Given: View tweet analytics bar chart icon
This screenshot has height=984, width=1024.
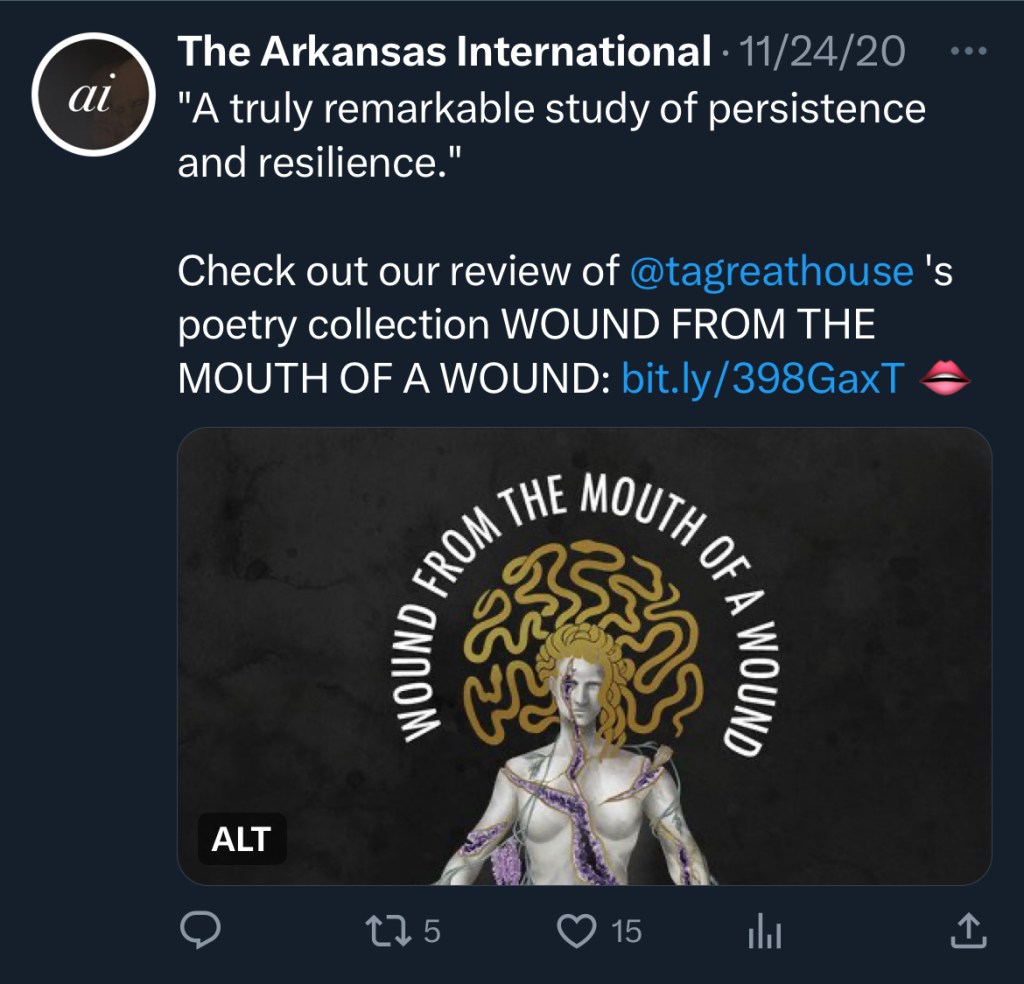Looking at the screenshot, I should tap(765, 930).
